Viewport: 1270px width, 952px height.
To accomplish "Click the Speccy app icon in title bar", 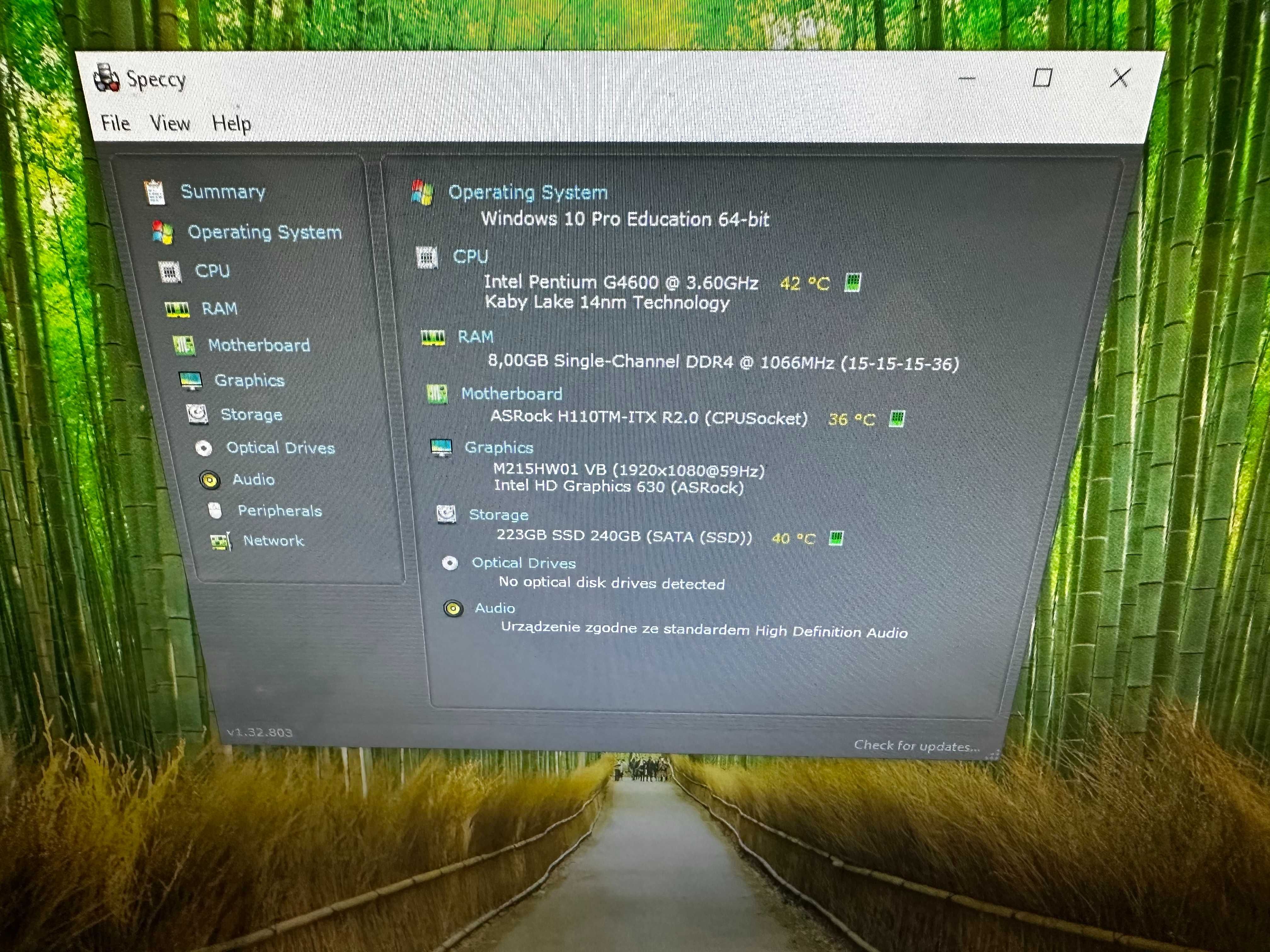I will coord(107,78).
